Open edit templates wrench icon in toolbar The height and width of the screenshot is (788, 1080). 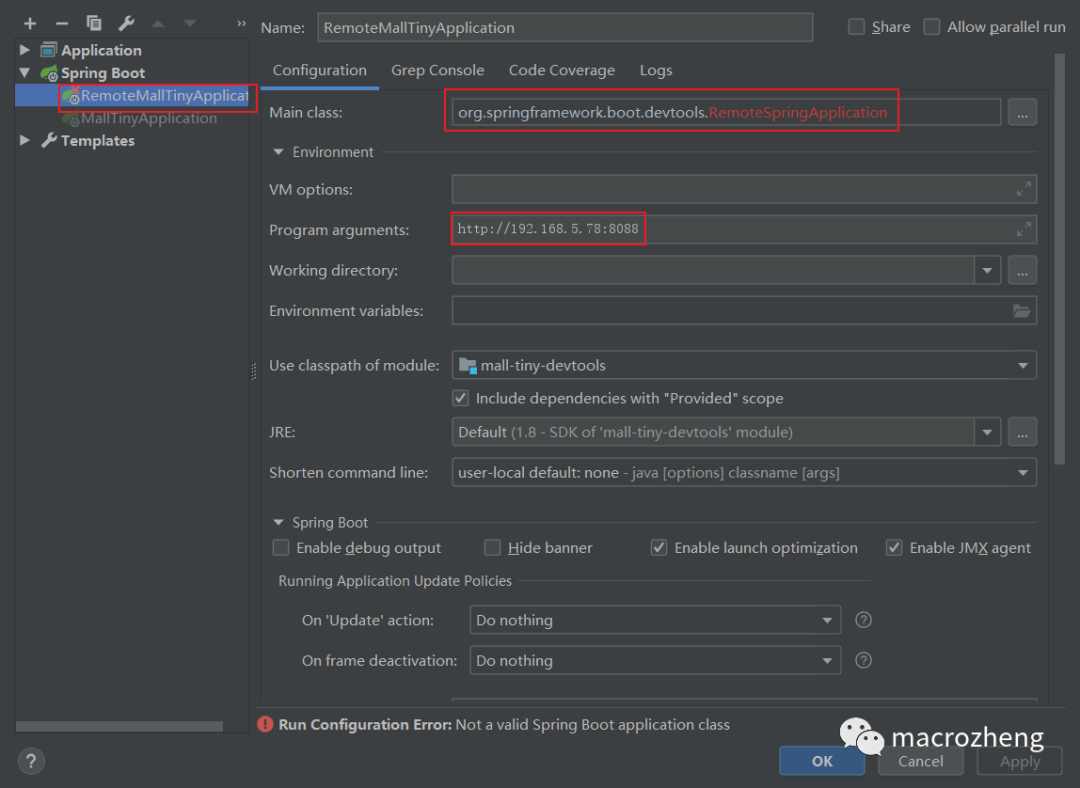click(x=126, y=24)
